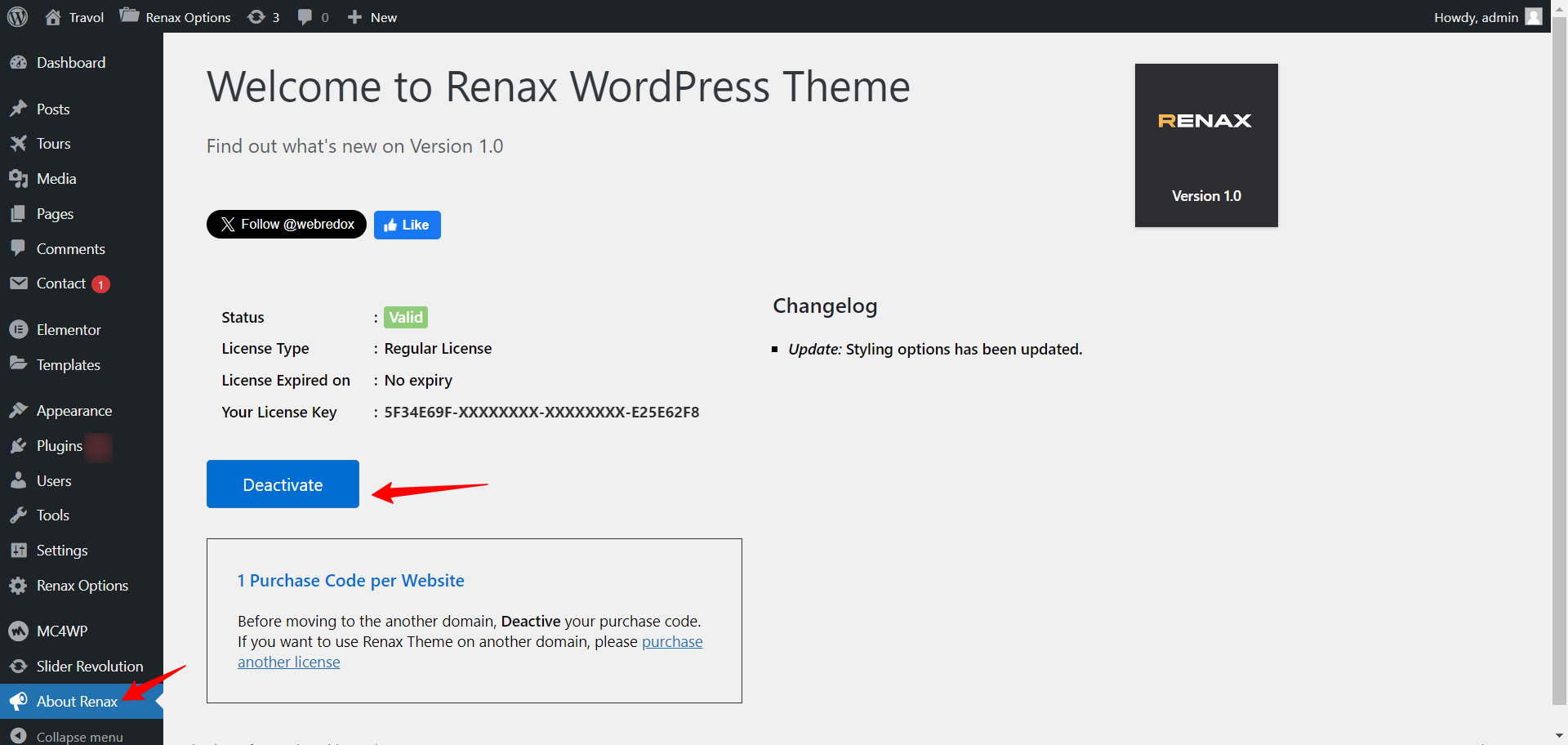The width and height of the screenshot is (1568, 745).
Task: Open the Dashboard menu
Action: pos(82,63)
